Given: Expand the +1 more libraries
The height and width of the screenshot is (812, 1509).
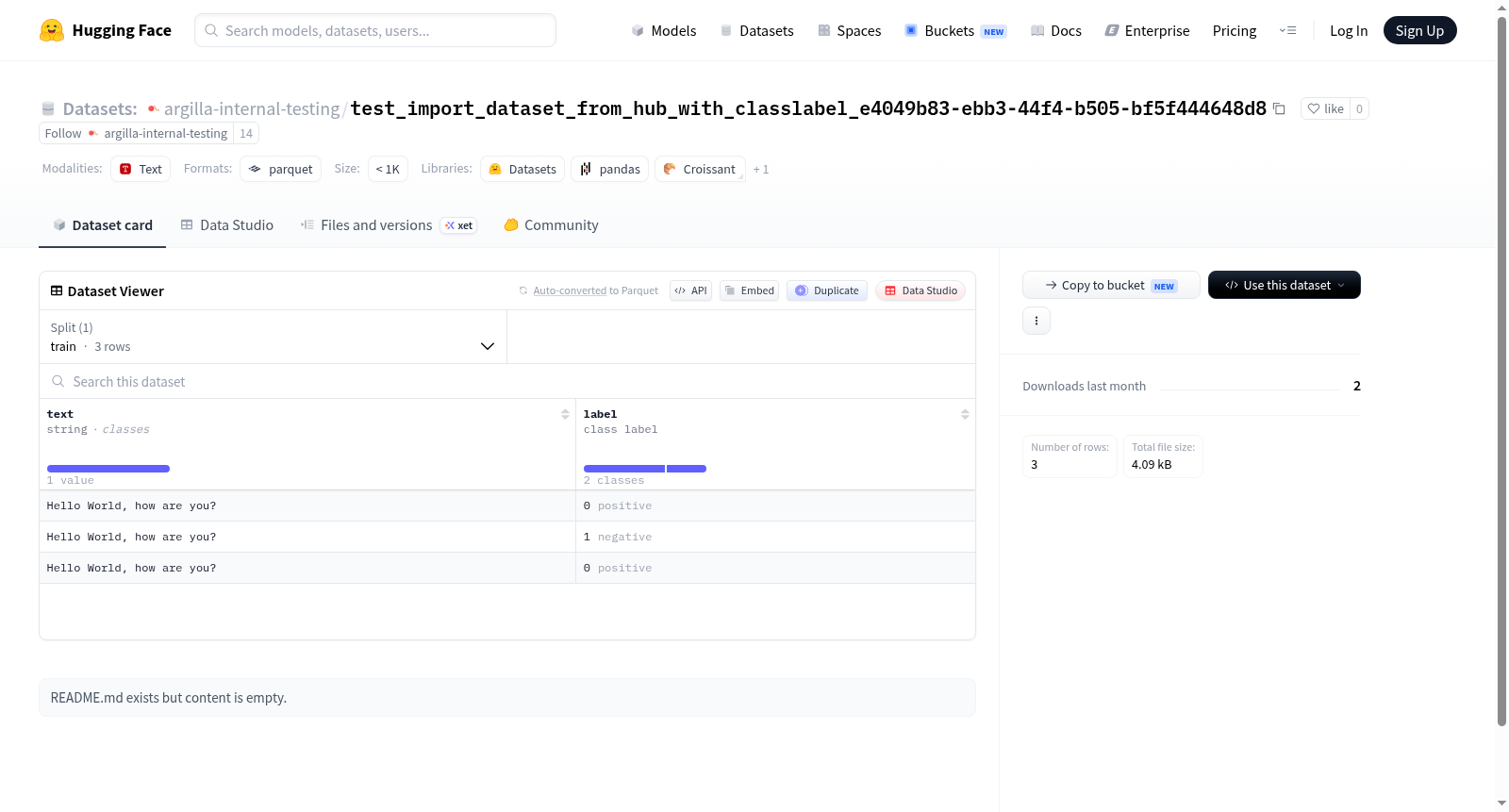Looking at the screenshot, I should pyautogui.click(x=761, y=170).
